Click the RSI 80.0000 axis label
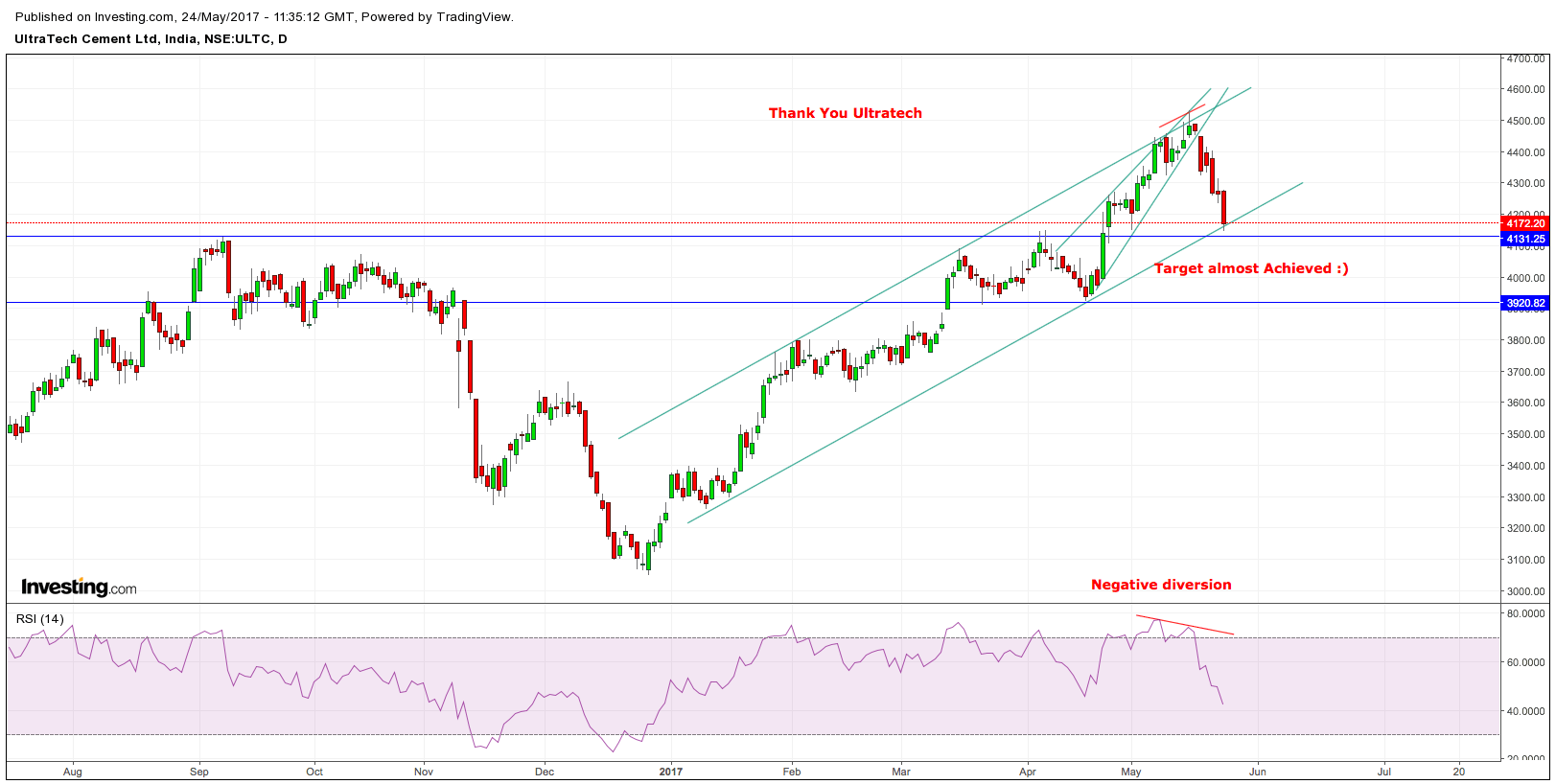 (1525, 613)
